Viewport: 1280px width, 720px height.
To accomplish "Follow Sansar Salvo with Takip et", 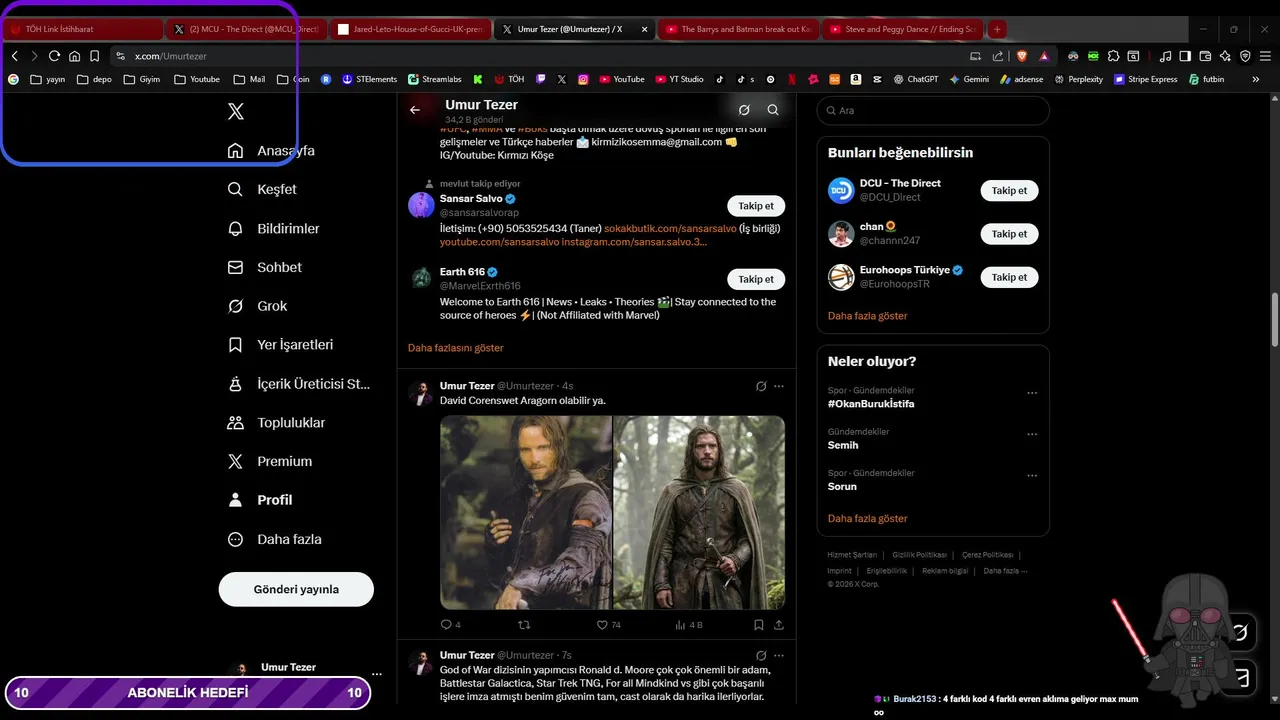I will pyautogui.click(x=756, y=206).
